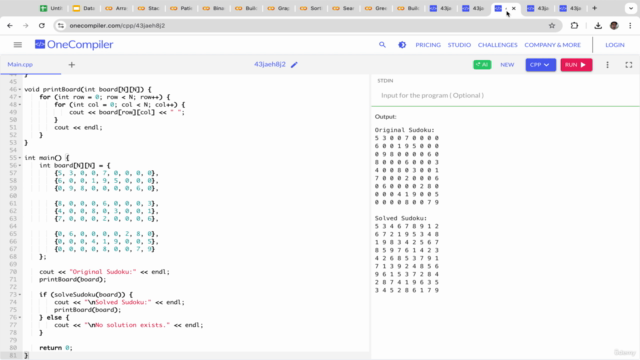Open the STUDIO link
640x360 pixels.
pyautogui.click(x=459, y=45)
